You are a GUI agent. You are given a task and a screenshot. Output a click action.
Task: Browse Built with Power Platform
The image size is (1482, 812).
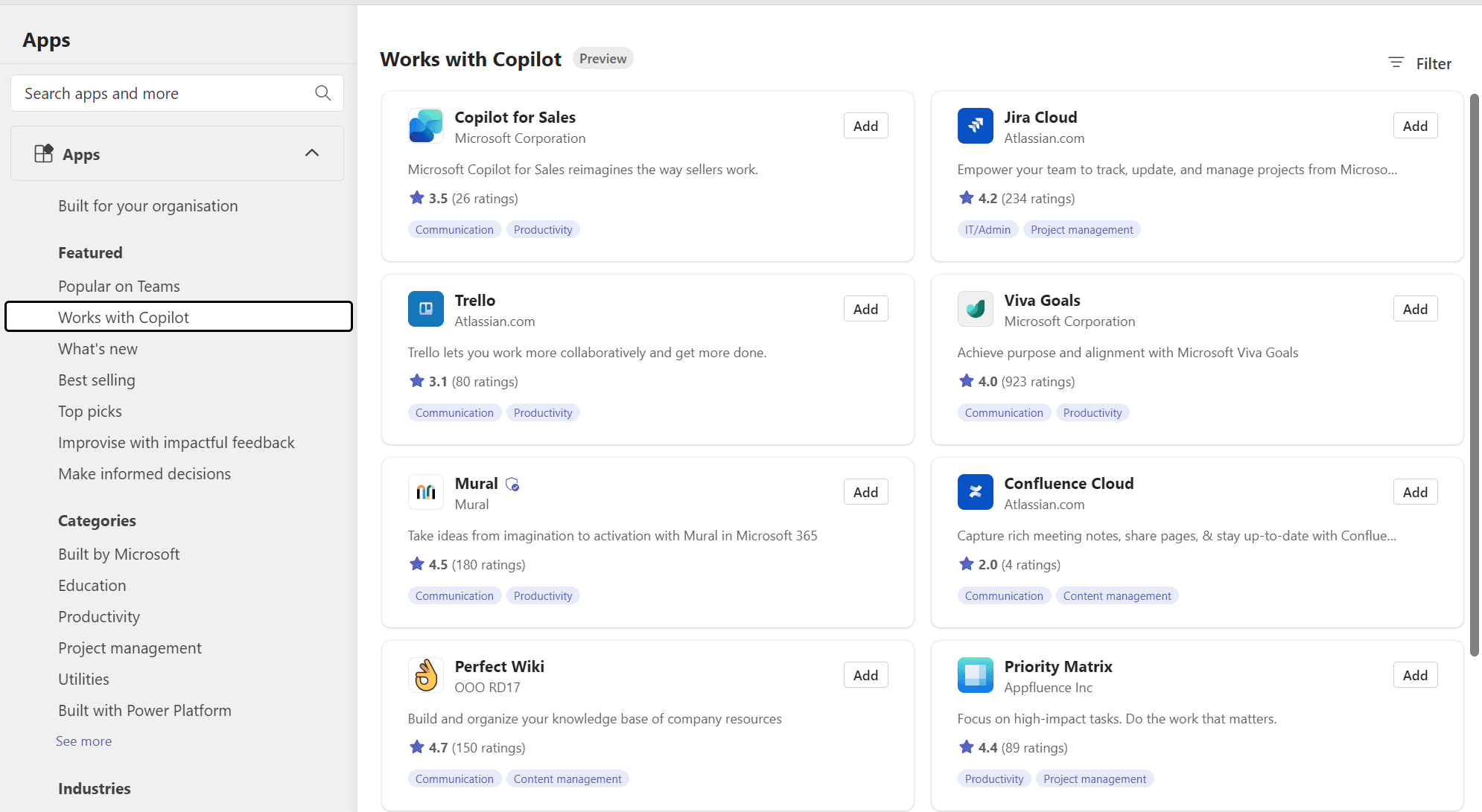[144, 711]
